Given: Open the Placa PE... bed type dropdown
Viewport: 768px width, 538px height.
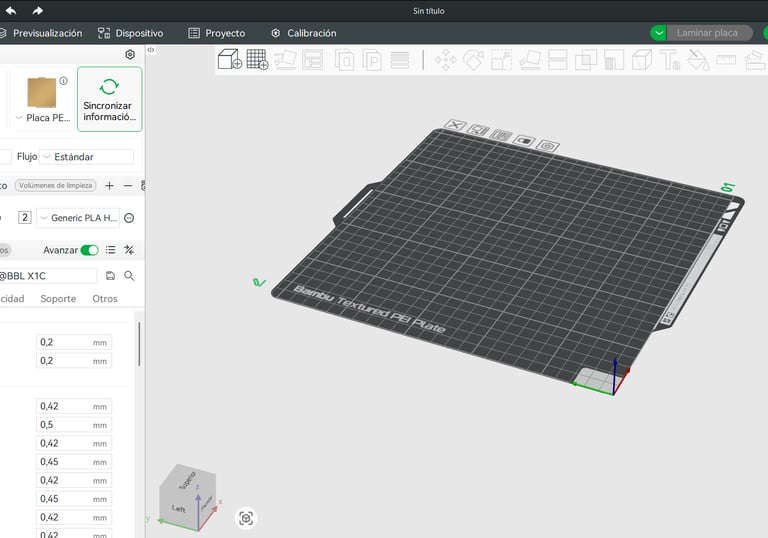Looking at the screenshot, I should tap(43, 118).
